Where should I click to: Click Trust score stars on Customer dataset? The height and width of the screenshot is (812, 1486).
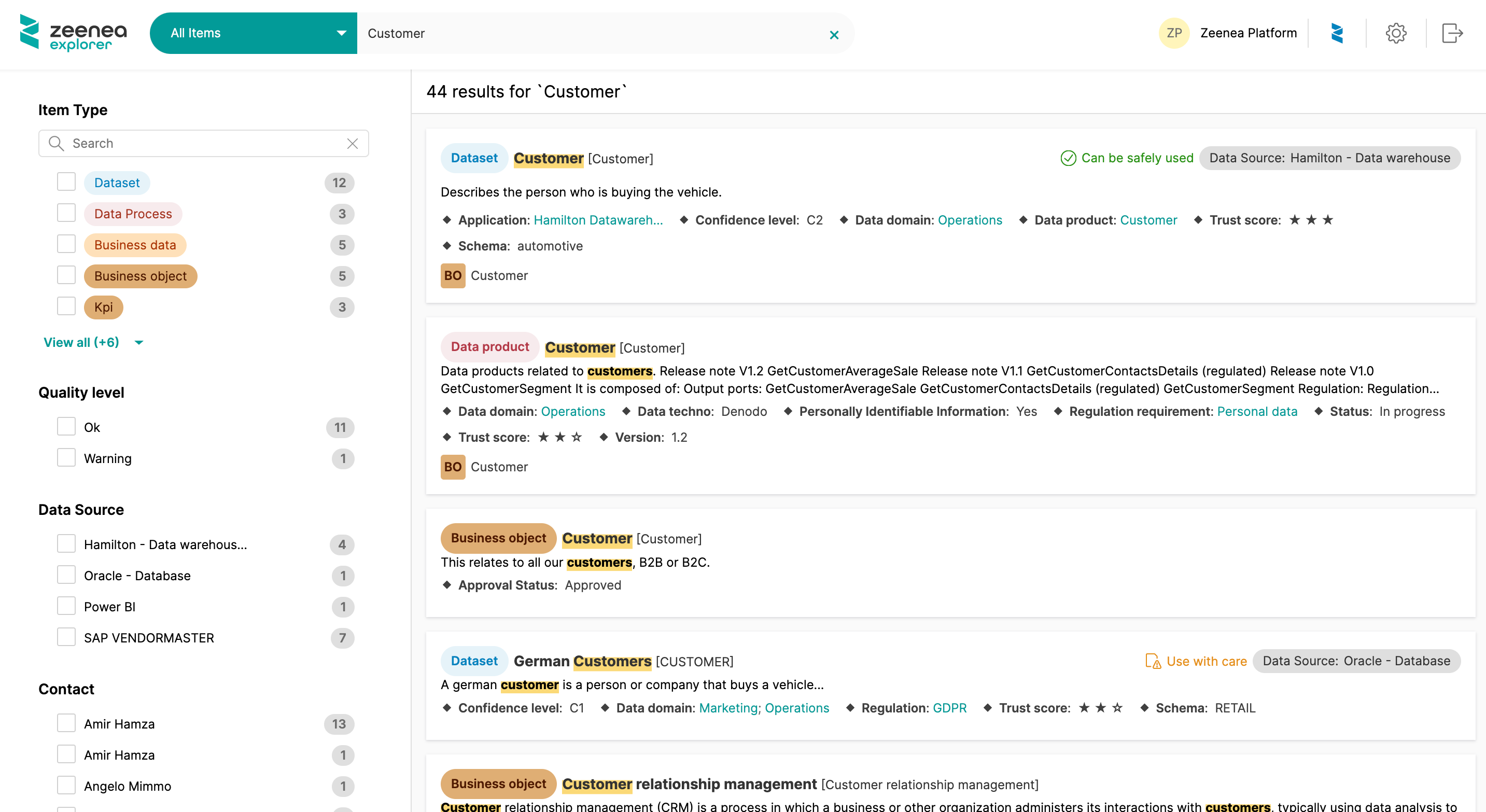click(1311, 220)
